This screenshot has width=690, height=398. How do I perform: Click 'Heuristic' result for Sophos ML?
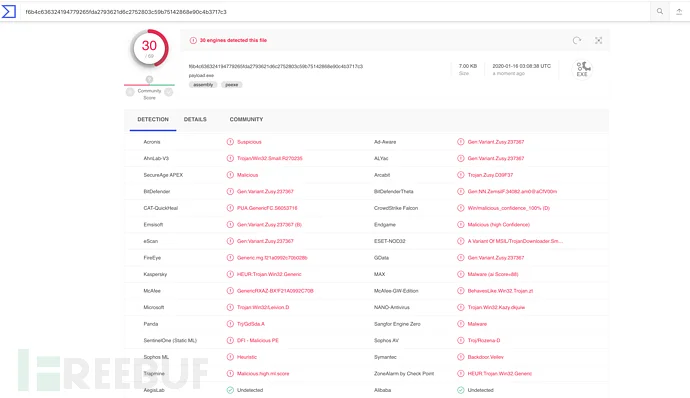coord(247,357)
